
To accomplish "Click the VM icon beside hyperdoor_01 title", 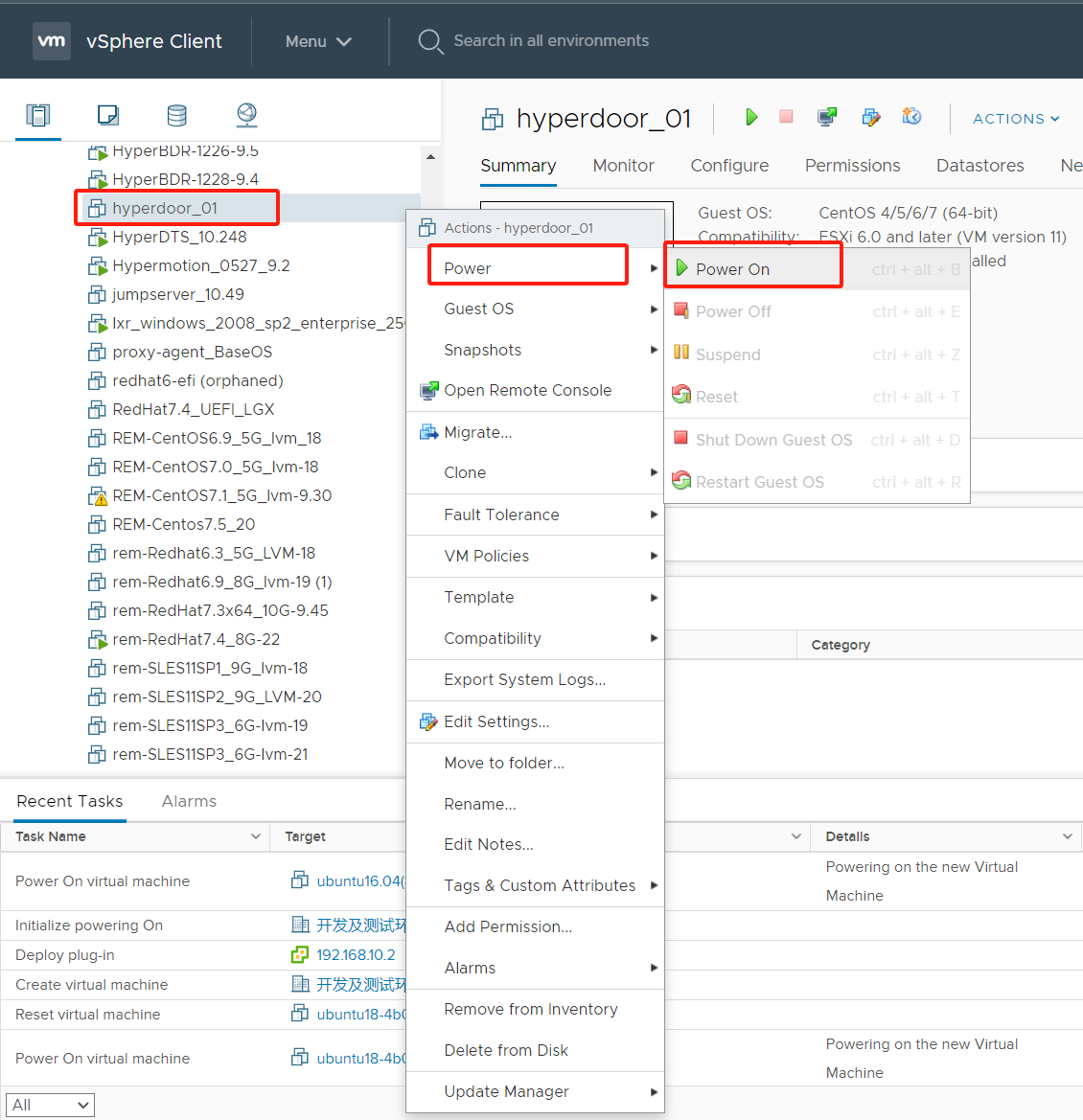I will point(493,119).
